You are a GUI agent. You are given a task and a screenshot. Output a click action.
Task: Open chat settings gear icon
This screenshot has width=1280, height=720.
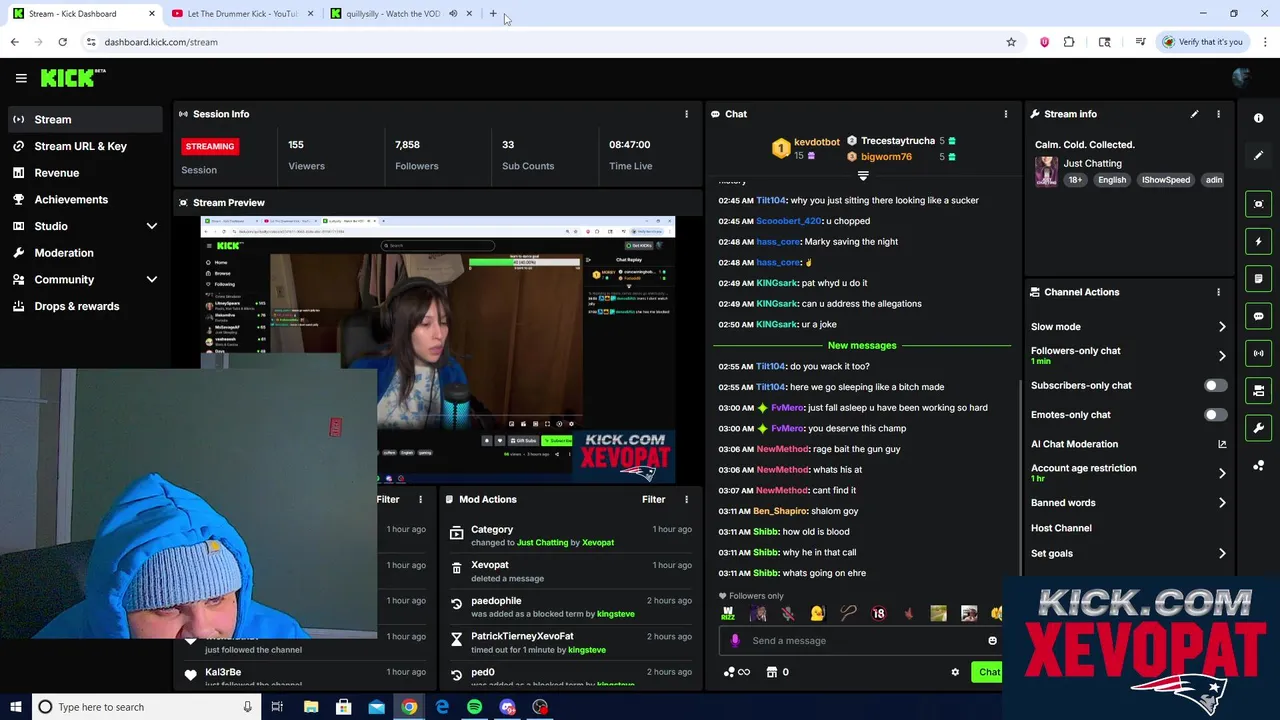point(955,672)
